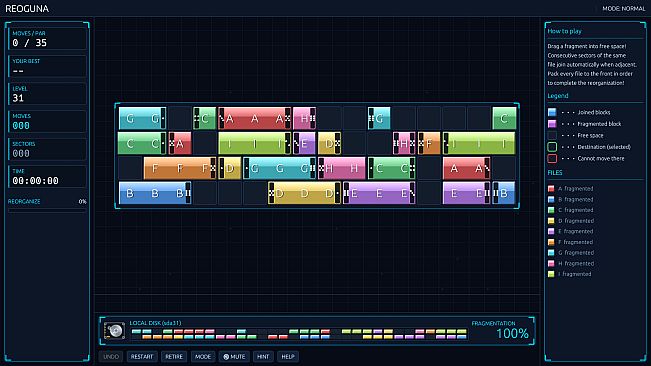The height and width of the screenshot is (366, 651).
Task: Click file E fragmented entry
Action: (570, 232)
